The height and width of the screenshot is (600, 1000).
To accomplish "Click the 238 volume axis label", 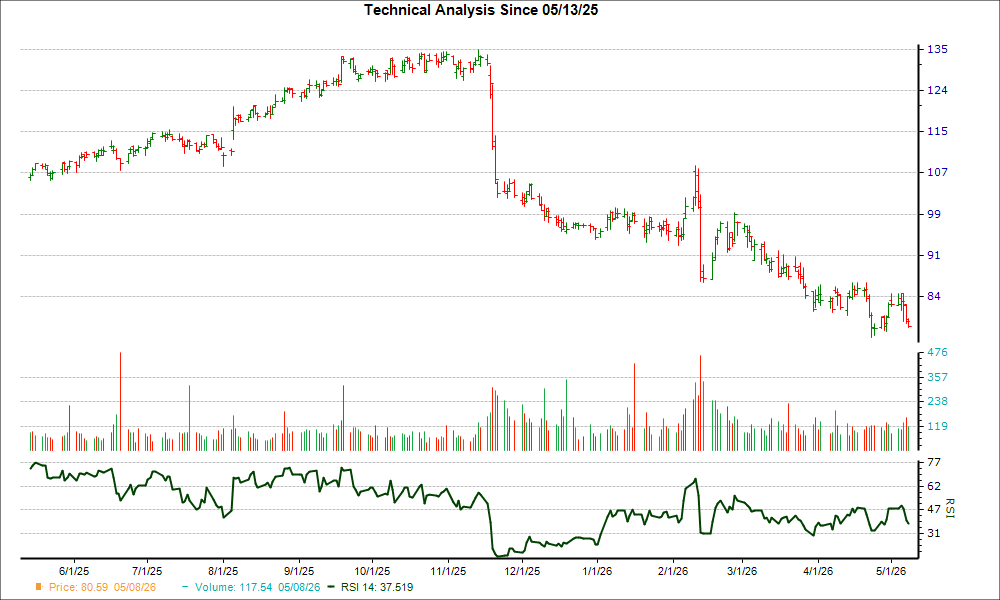I will pos(937,402).
